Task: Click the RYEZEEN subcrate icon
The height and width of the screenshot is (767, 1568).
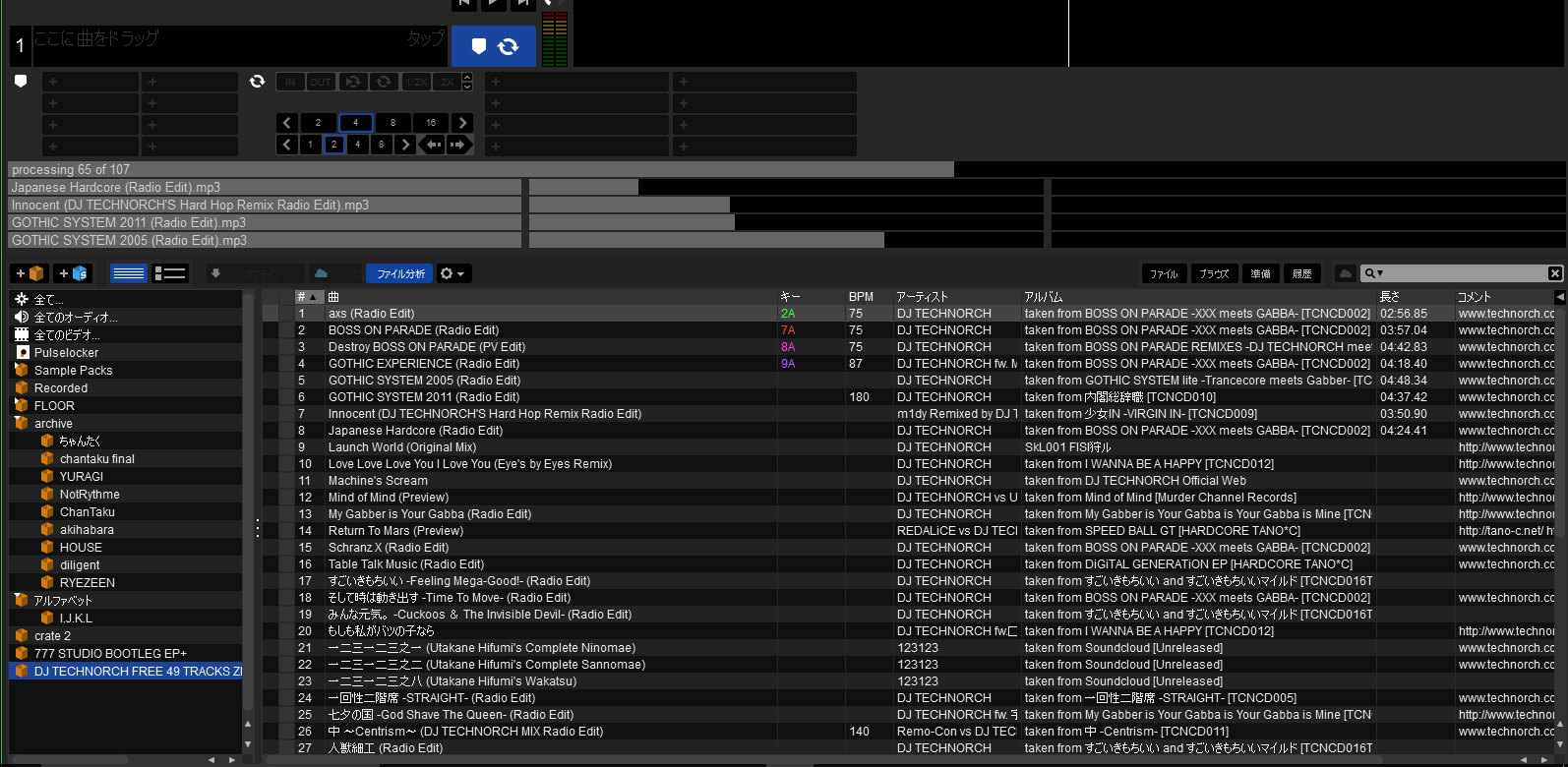Action: (46, 583)
